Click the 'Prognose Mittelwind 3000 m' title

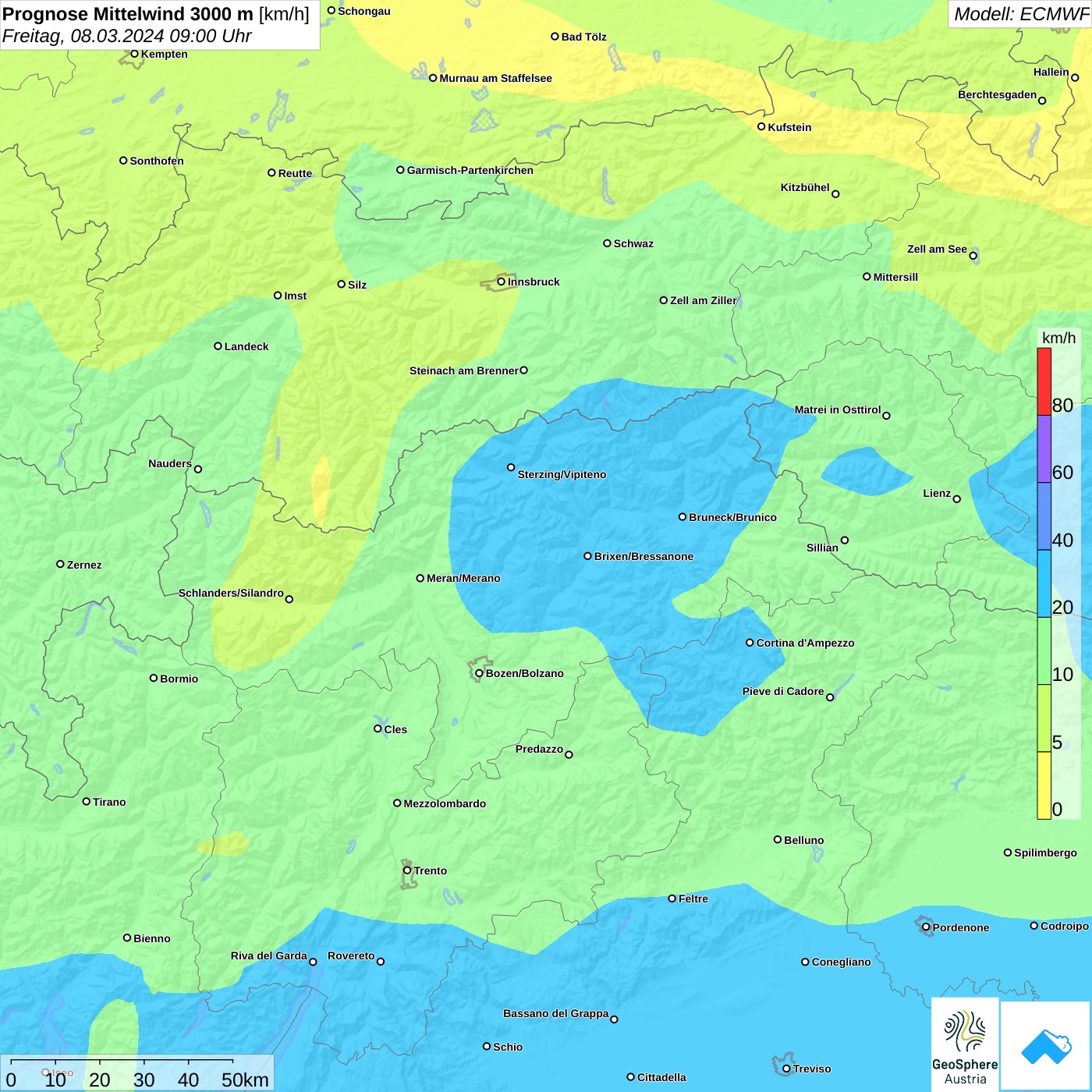128,14
